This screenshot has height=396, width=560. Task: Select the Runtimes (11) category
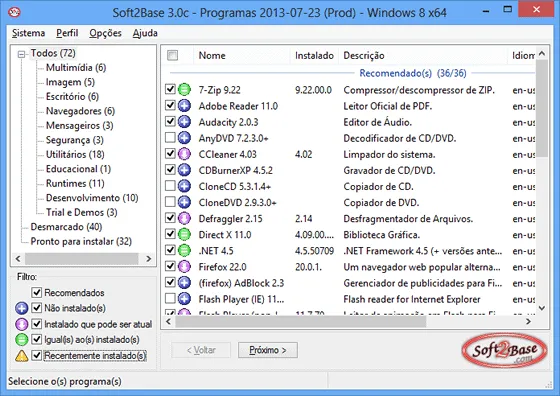[75, 184]
